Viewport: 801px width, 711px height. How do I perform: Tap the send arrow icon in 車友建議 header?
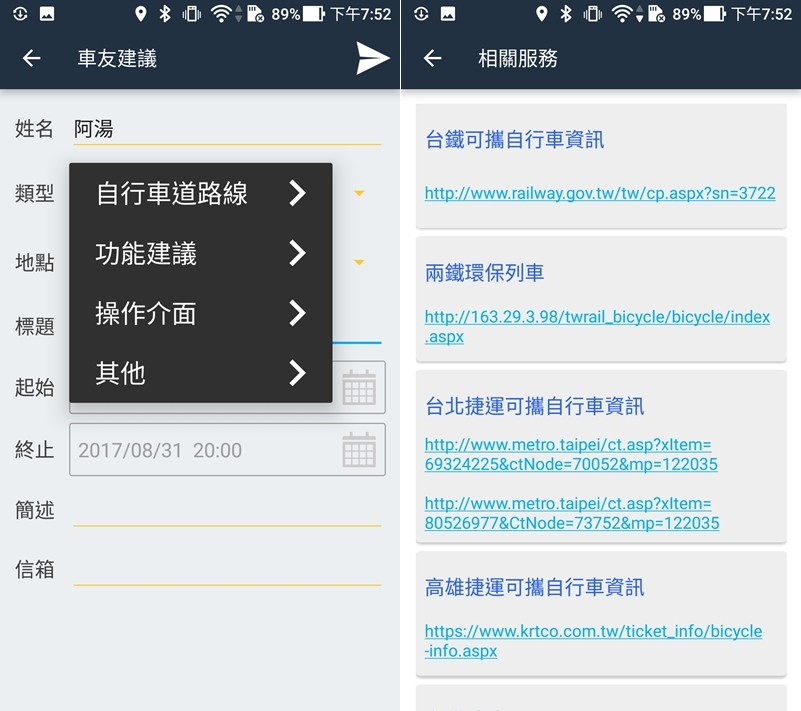click(x=373, y=58)
